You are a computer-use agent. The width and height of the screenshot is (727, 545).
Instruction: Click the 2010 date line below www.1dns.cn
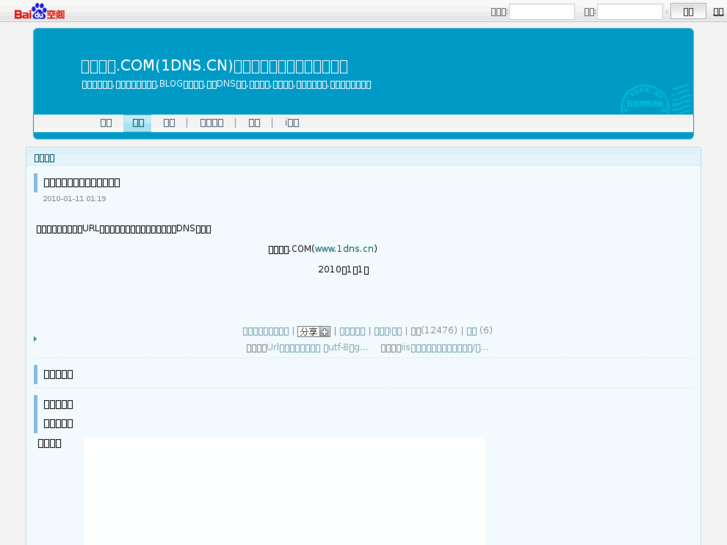[344, 269]
